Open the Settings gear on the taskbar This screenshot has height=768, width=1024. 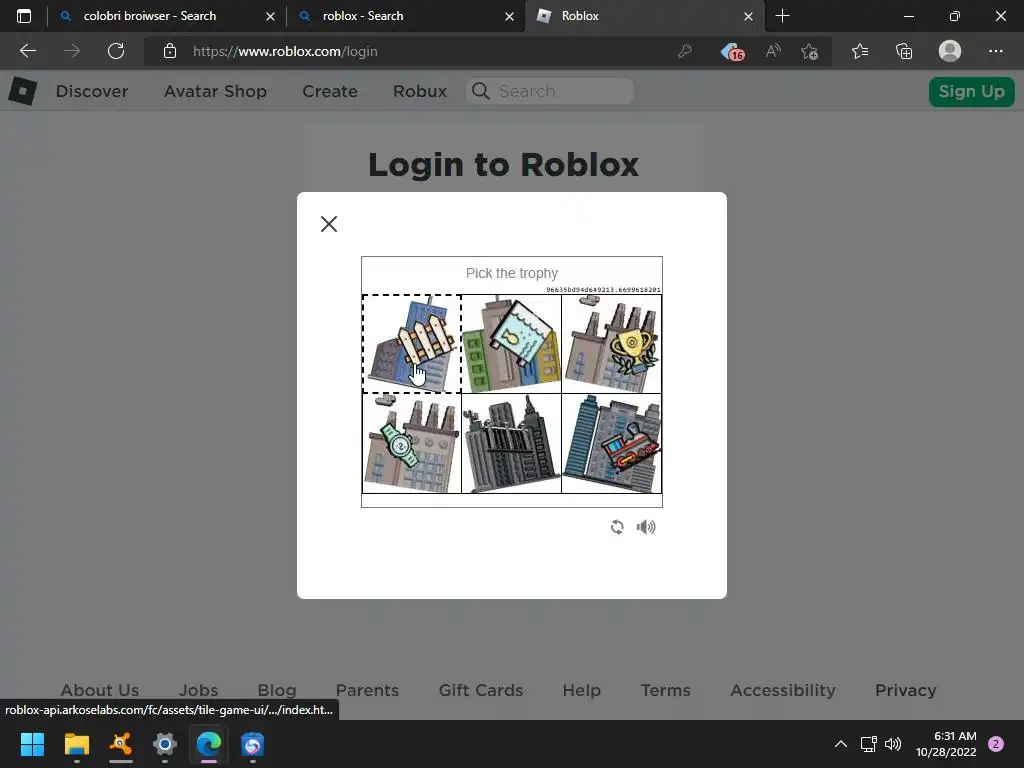[x=165, y=744]
